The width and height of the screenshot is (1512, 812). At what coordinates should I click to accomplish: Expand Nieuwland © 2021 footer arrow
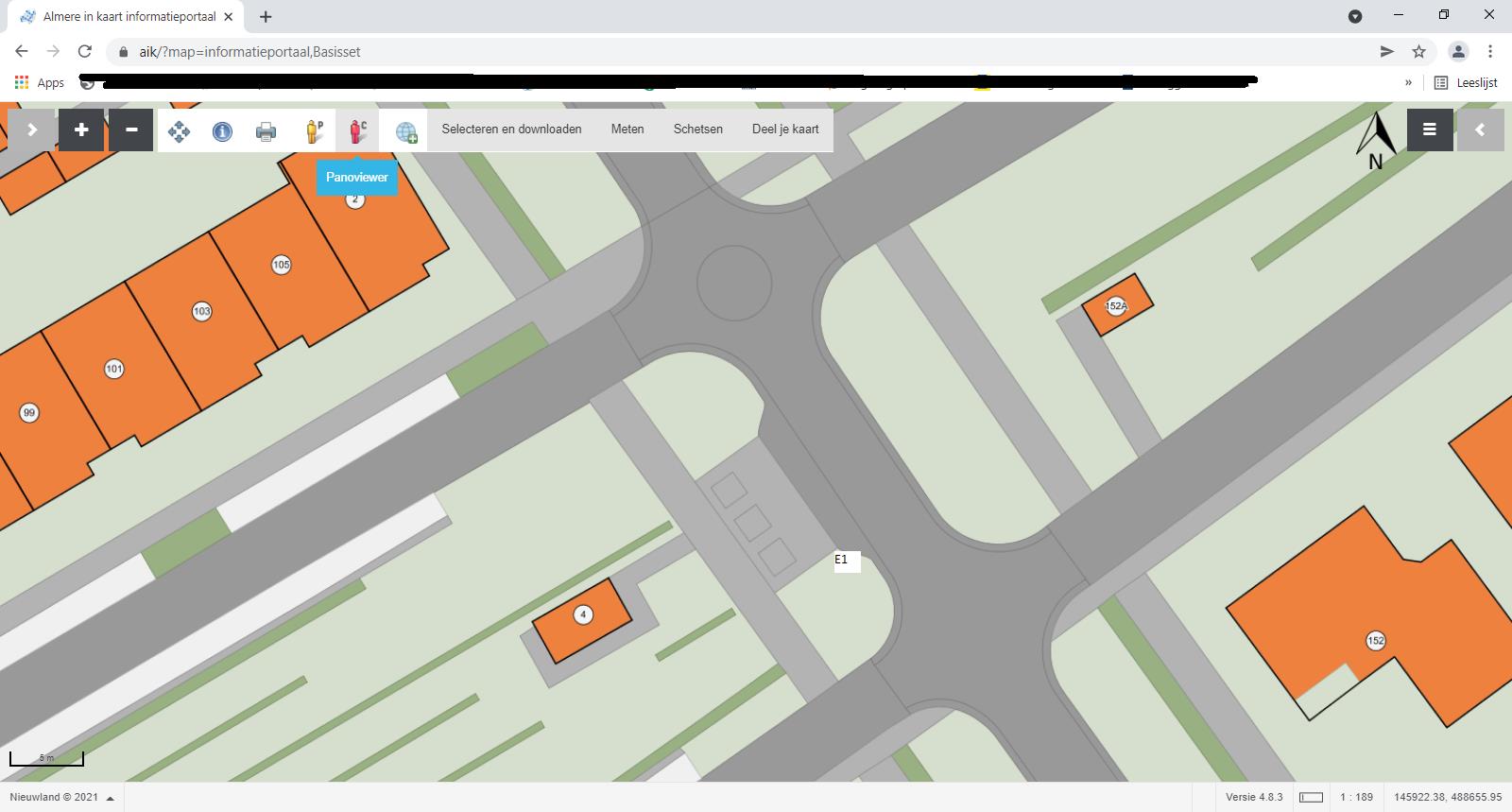pos(111,798)
